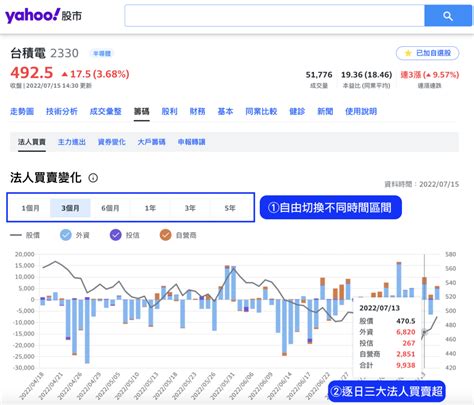Click the info icon beside 法人買賣變化
The image size is (474, 405).
coord(93,178)
